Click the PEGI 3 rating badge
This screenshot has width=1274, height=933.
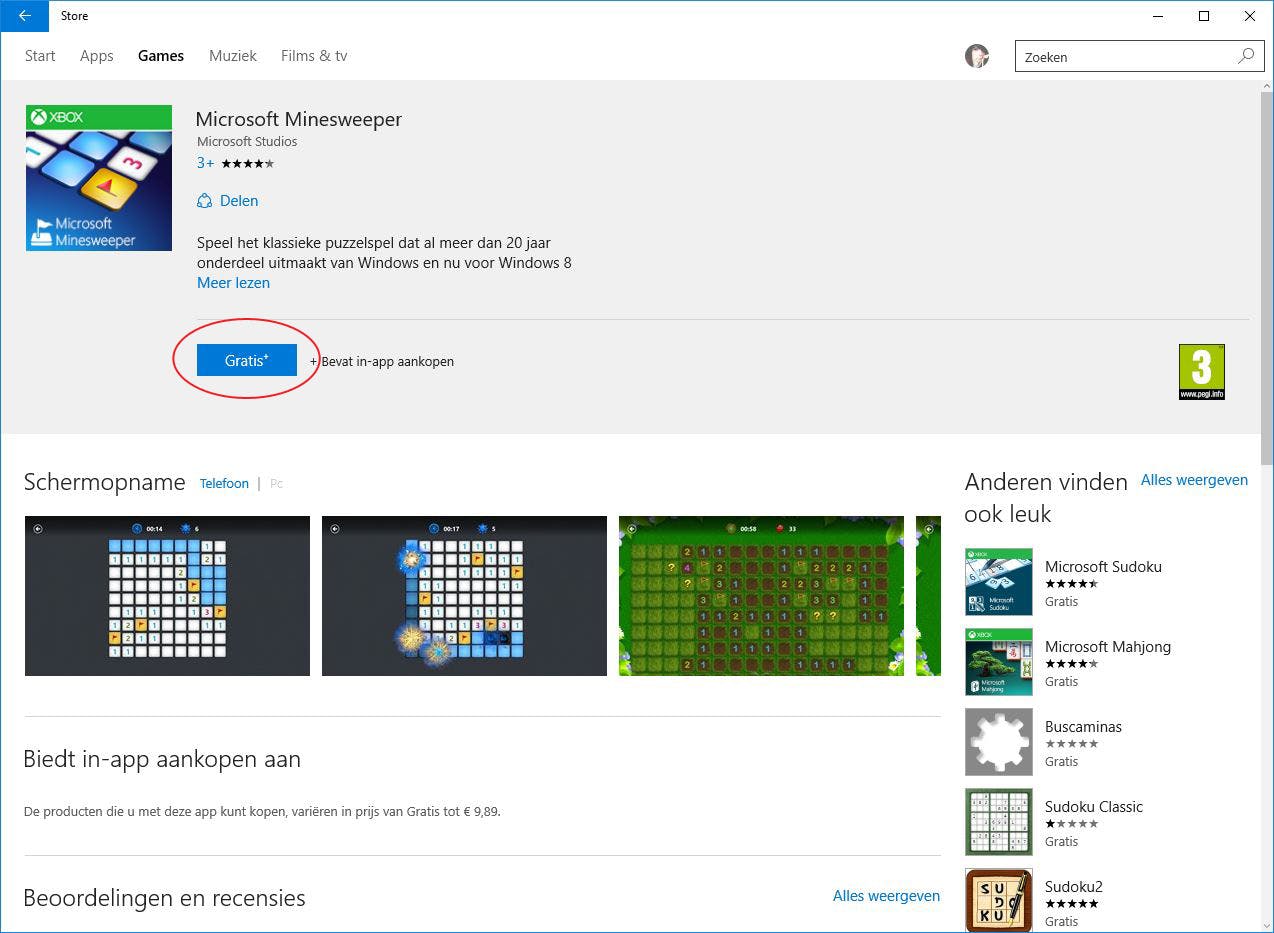click(x=1202, y=372)
